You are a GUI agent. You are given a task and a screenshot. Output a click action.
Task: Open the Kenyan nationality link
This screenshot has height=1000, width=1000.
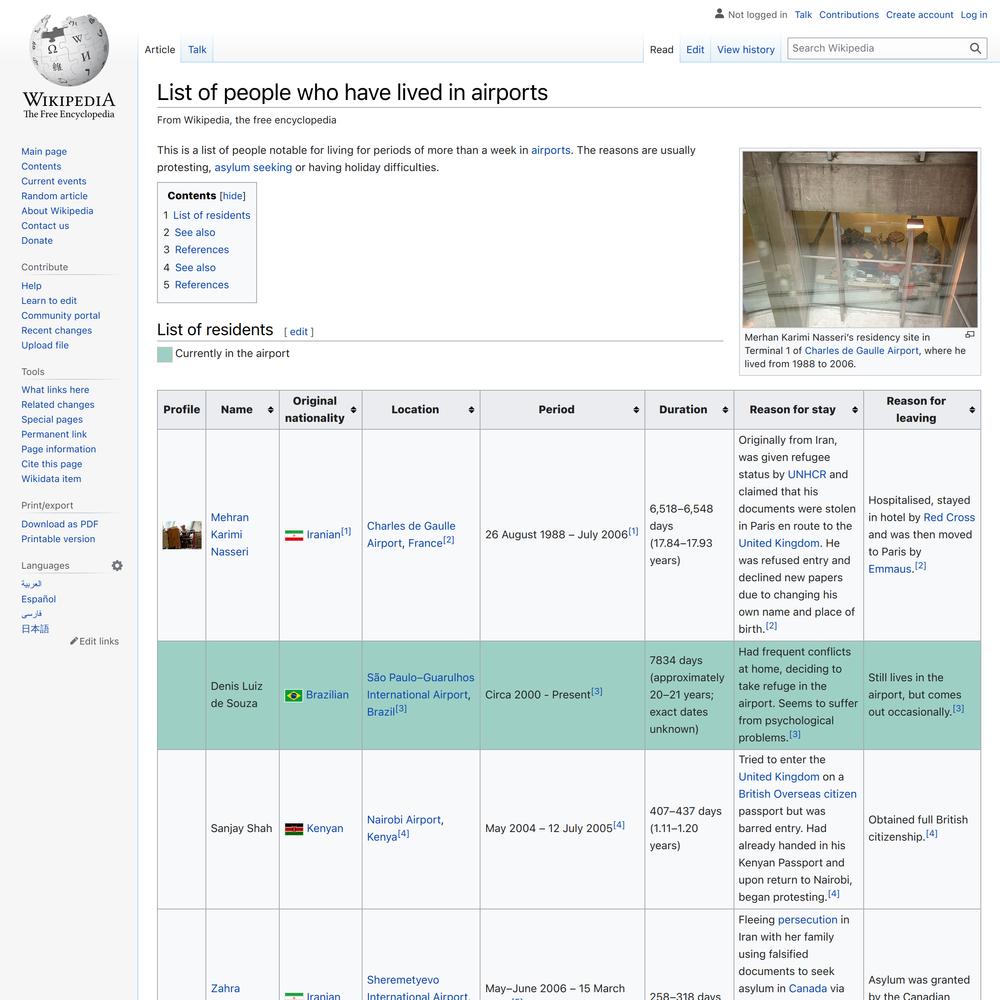pyautogui.click(x=325, y=828)
